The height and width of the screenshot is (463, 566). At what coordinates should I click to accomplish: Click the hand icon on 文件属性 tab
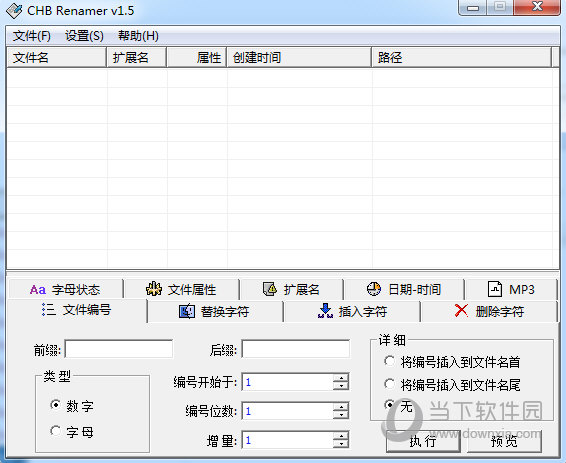point(154,289)
